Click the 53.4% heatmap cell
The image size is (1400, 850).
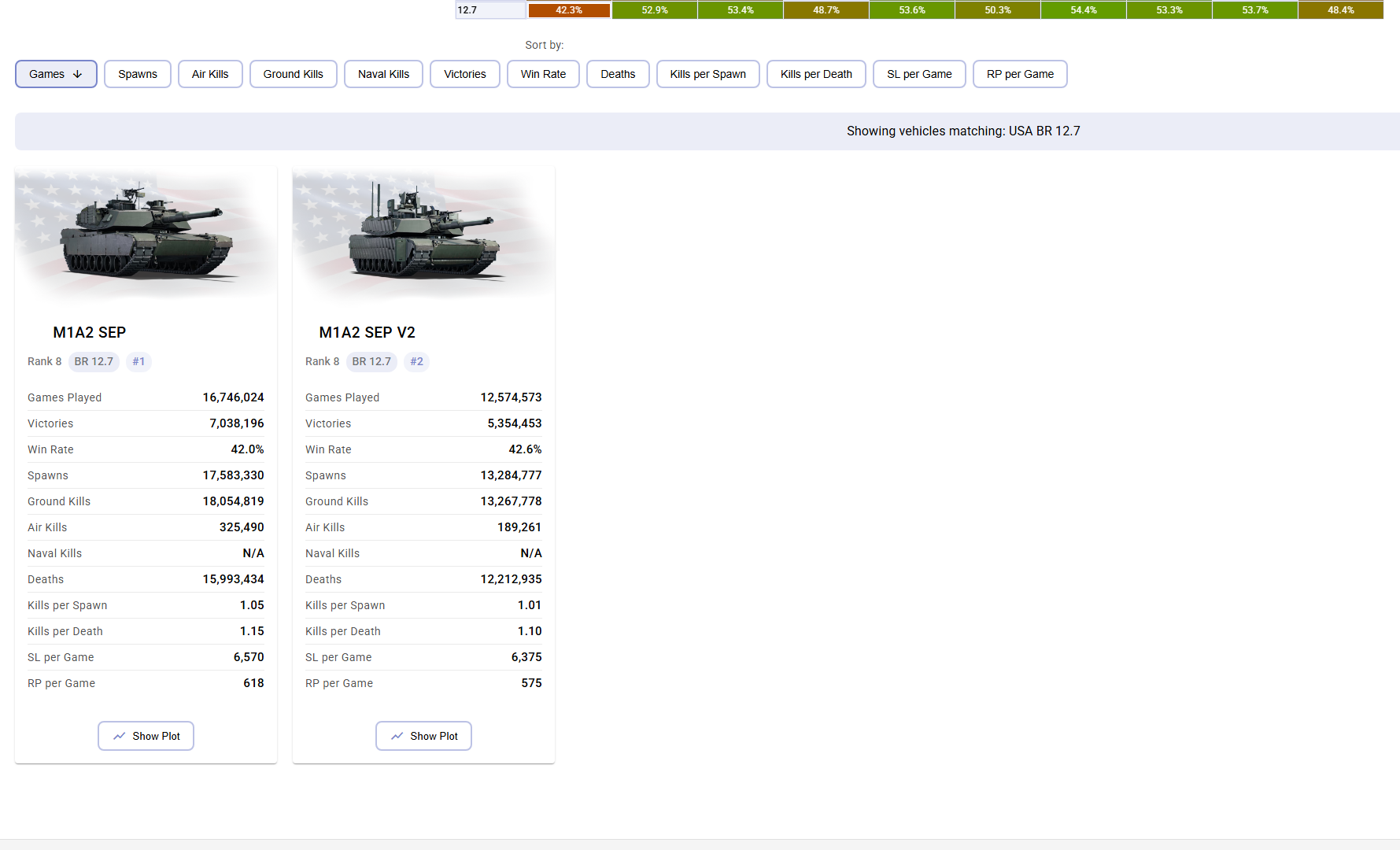tap(741, 10)
